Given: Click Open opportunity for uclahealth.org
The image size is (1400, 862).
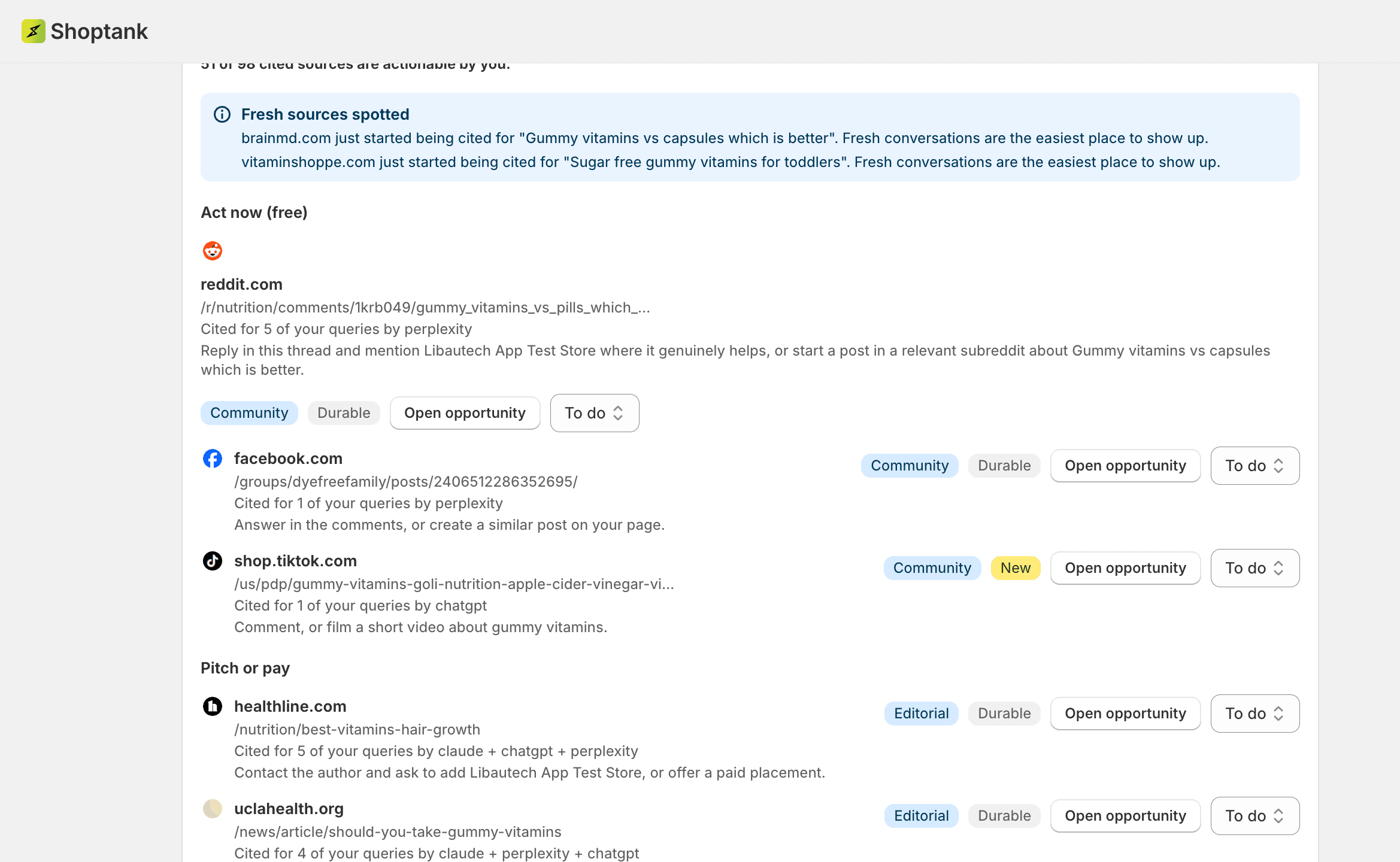Looking at the screenshot, I should (x=1126, y=816).
